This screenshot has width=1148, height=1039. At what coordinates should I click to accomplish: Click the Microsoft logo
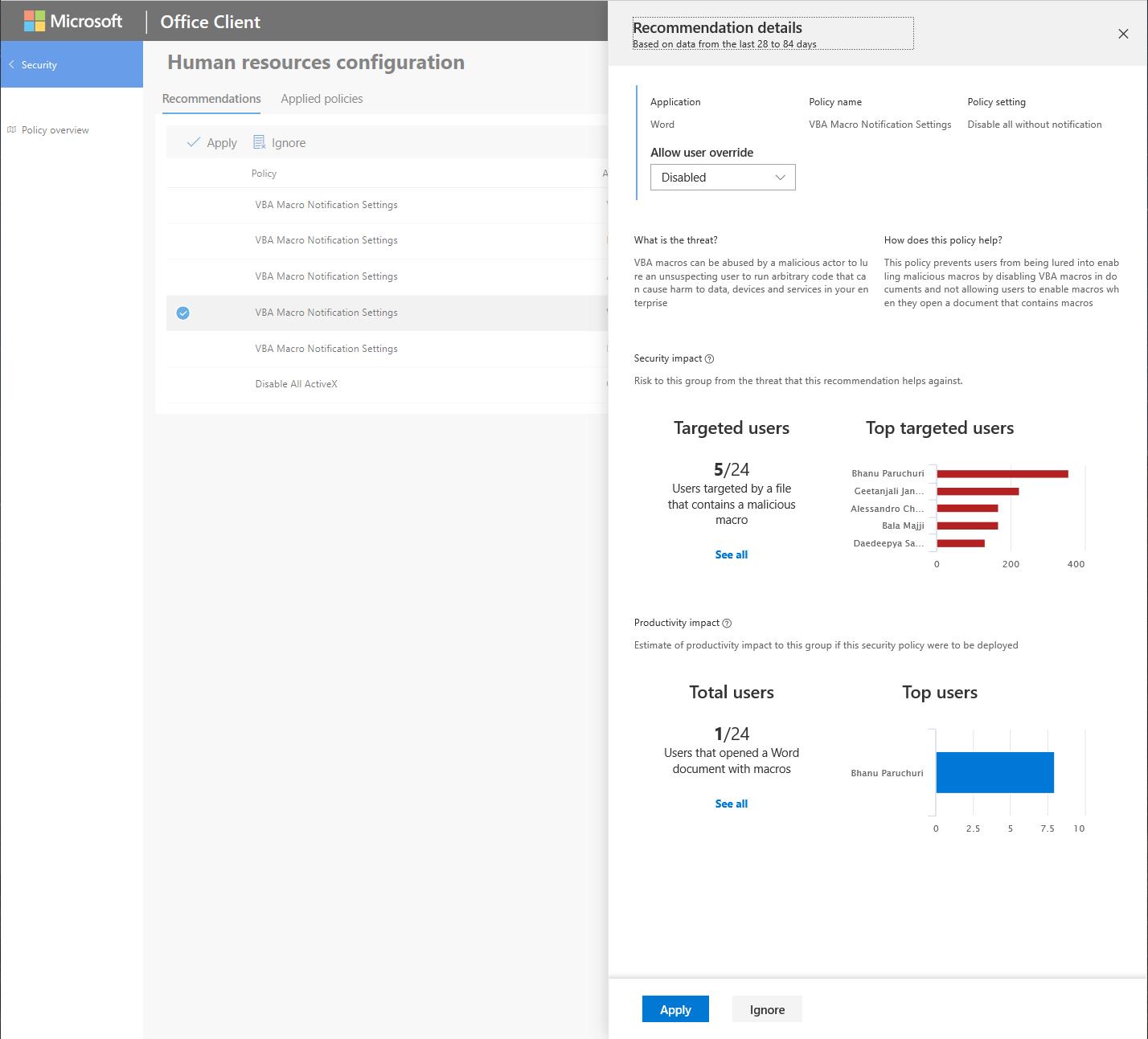73,21
